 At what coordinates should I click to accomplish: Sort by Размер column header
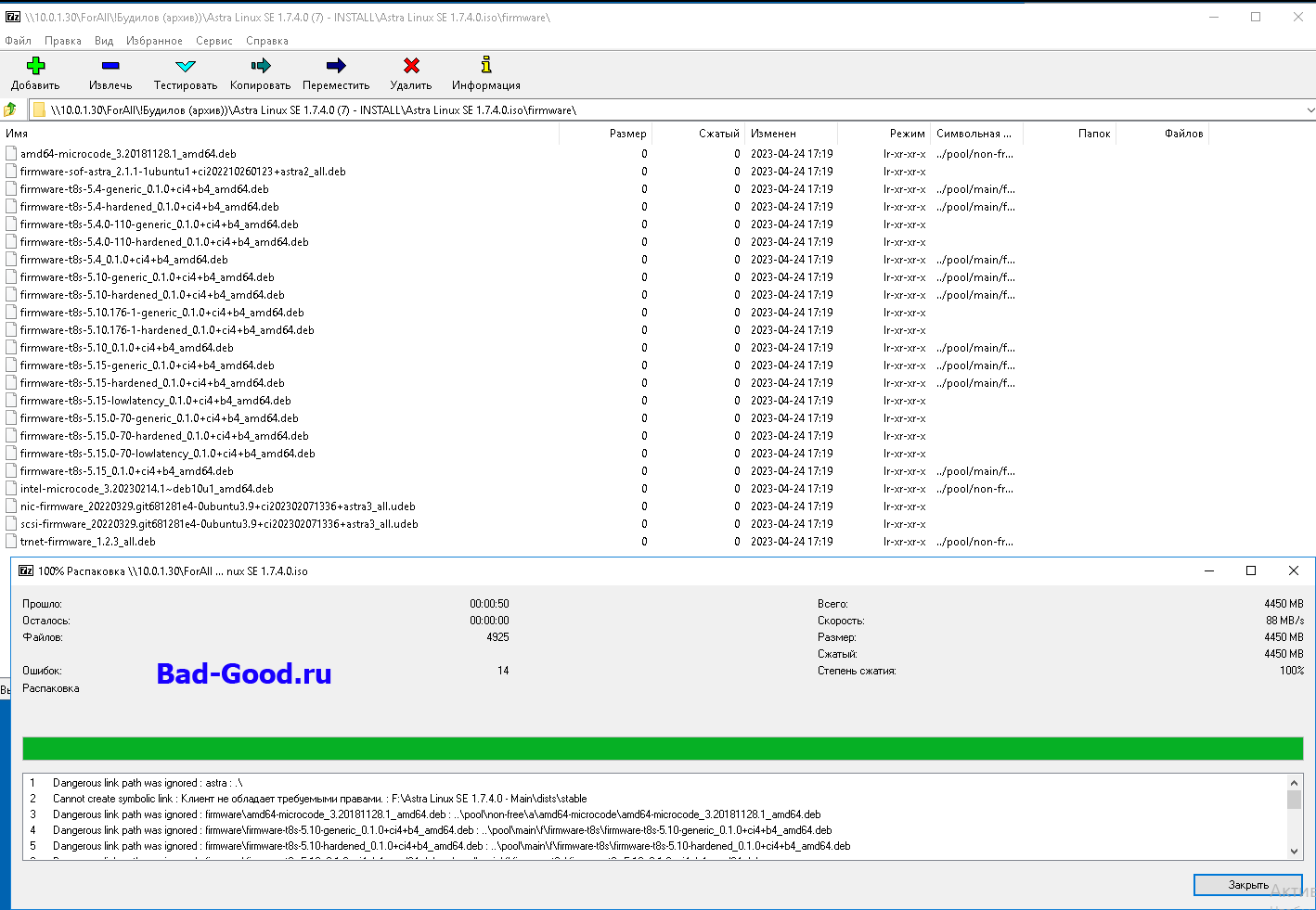(x=627, y=134)
